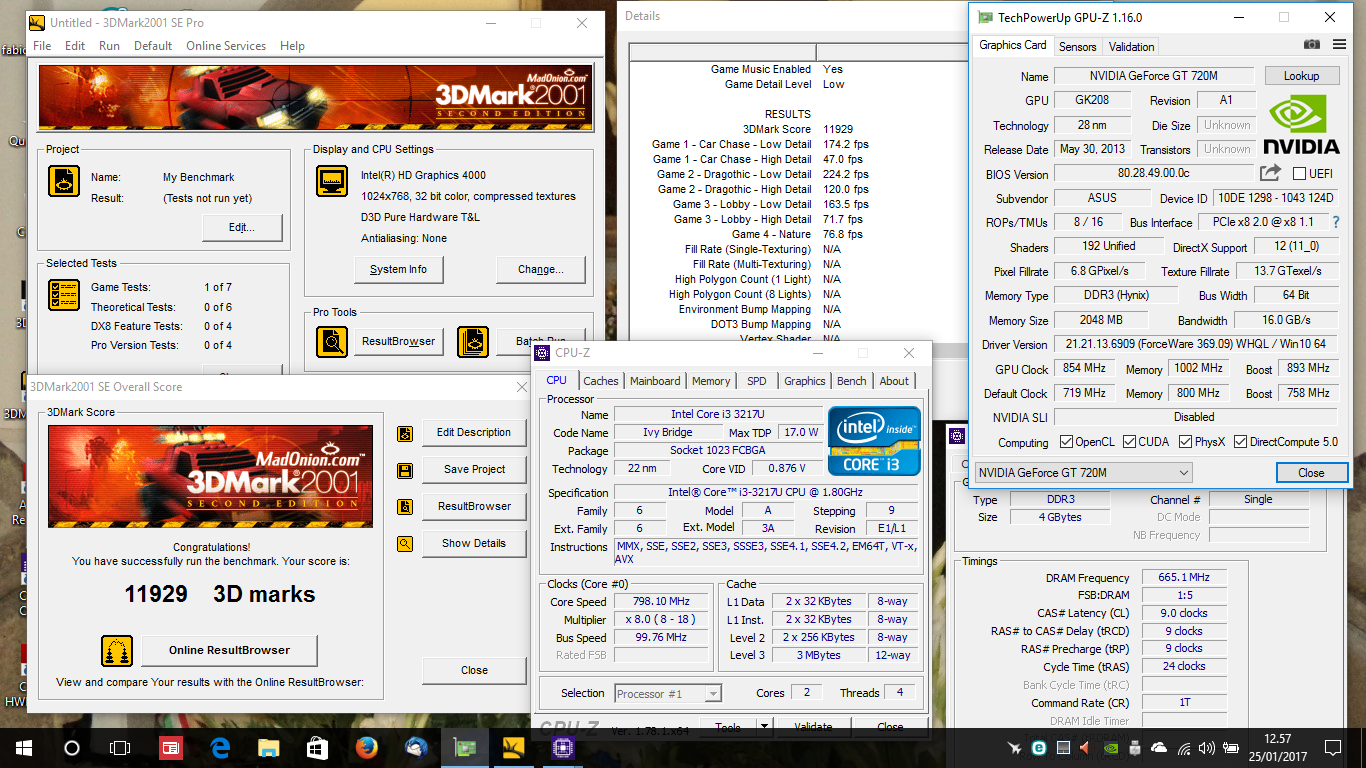Click Edit Description button
Screen dimensions: 1366x768
pyautogui.click(x=474, y=432)
